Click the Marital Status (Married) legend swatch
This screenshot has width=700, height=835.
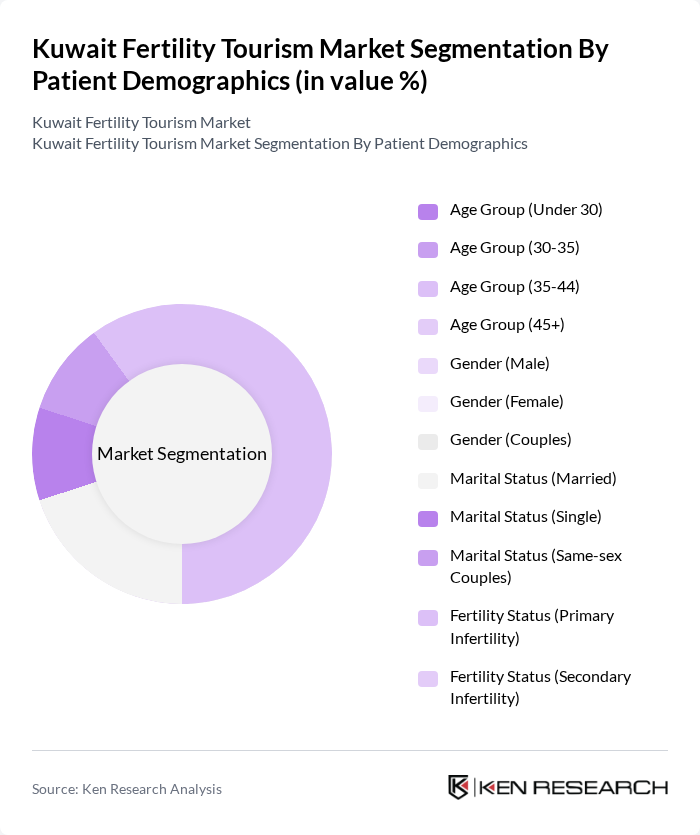(x=428, y=479)
